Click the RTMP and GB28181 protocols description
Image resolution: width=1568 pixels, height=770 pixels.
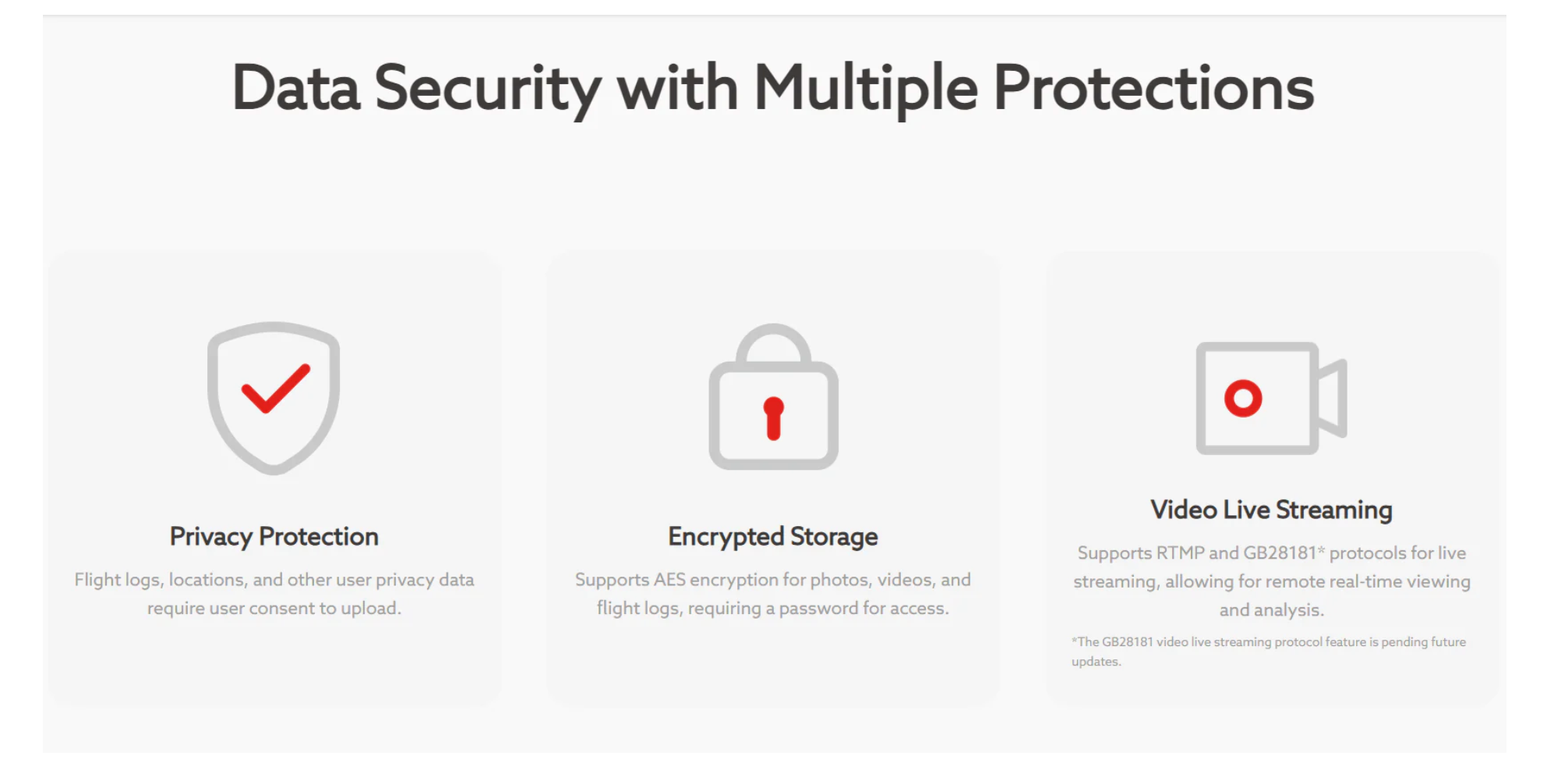click(1272, 581)
